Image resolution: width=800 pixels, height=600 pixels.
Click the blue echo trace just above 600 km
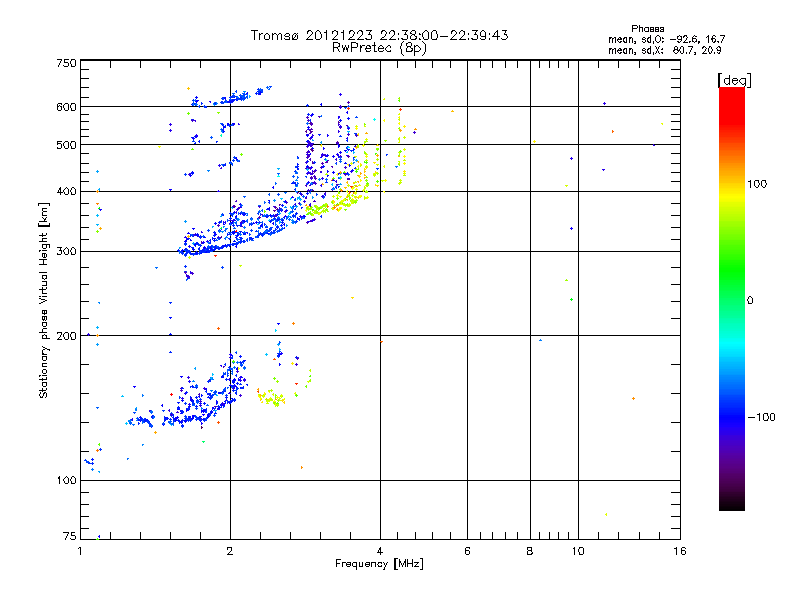[x=232, y=97]
